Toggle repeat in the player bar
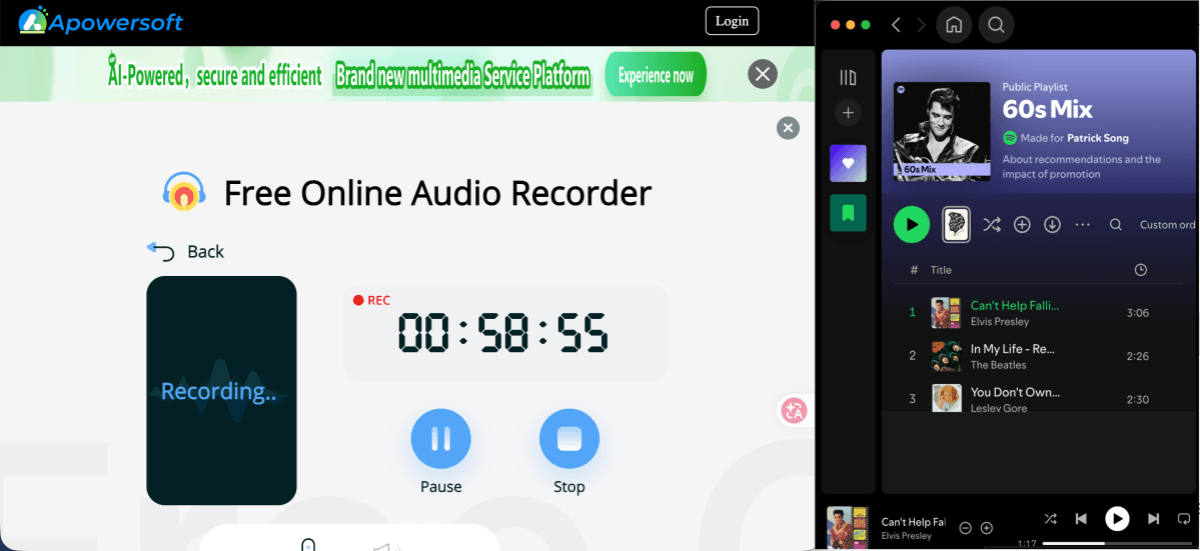This screenshot has width=1200, height=551. tap(1184, 519)
